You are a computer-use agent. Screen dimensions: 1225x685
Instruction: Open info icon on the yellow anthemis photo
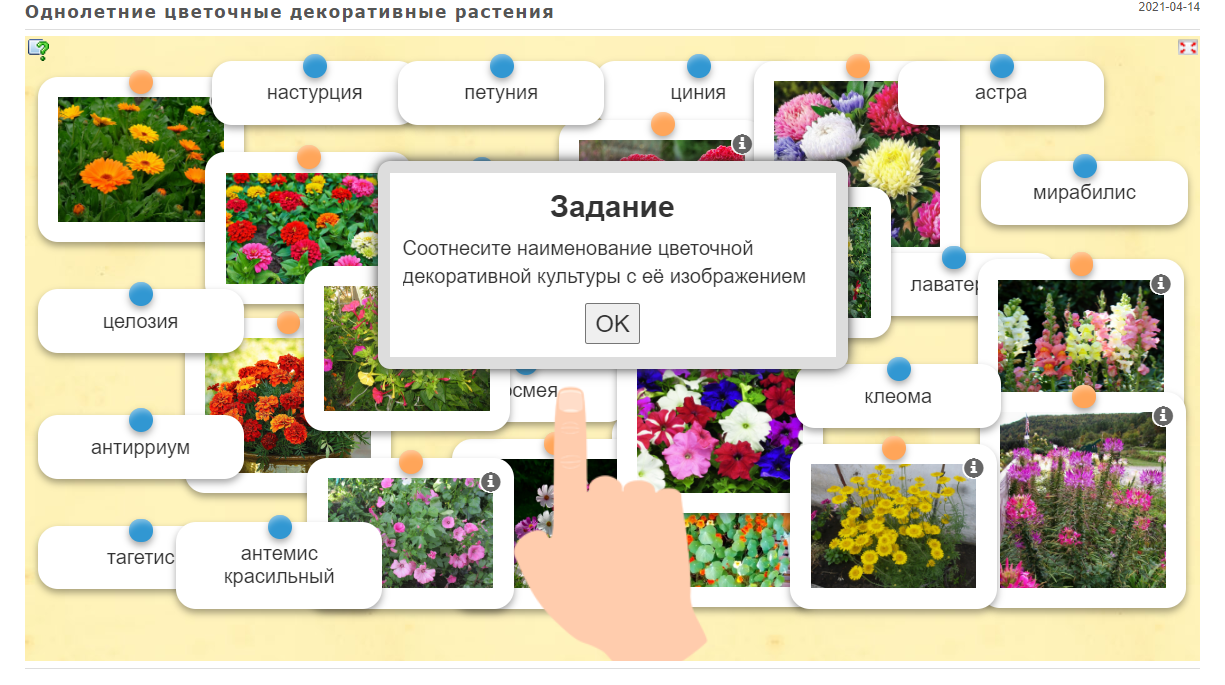click(974, 468)
